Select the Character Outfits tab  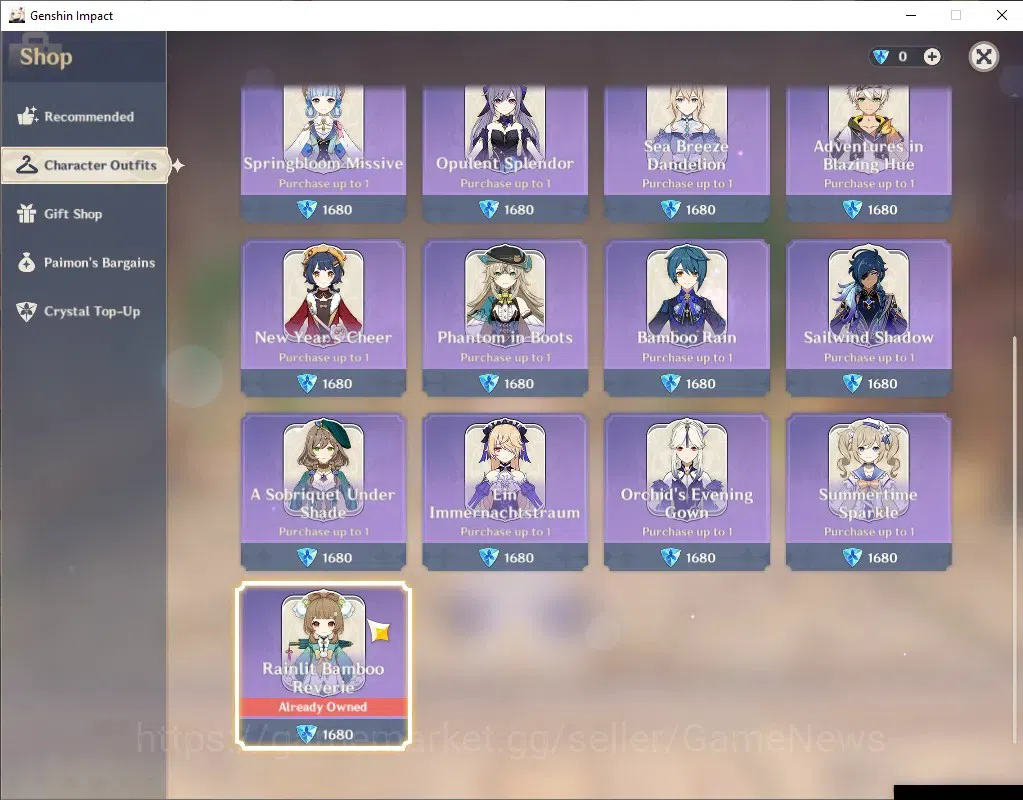coord(85,165)
